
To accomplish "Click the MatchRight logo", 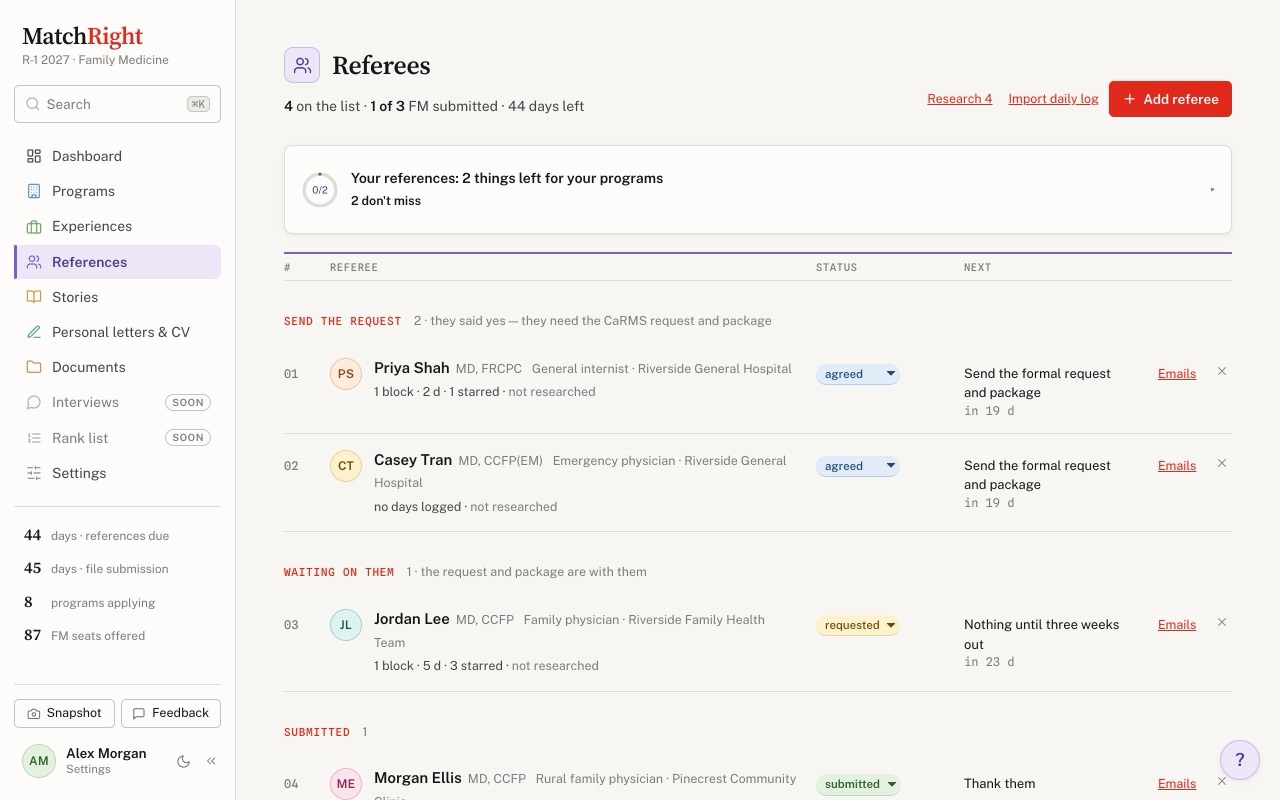I will (x=82, y=37).
